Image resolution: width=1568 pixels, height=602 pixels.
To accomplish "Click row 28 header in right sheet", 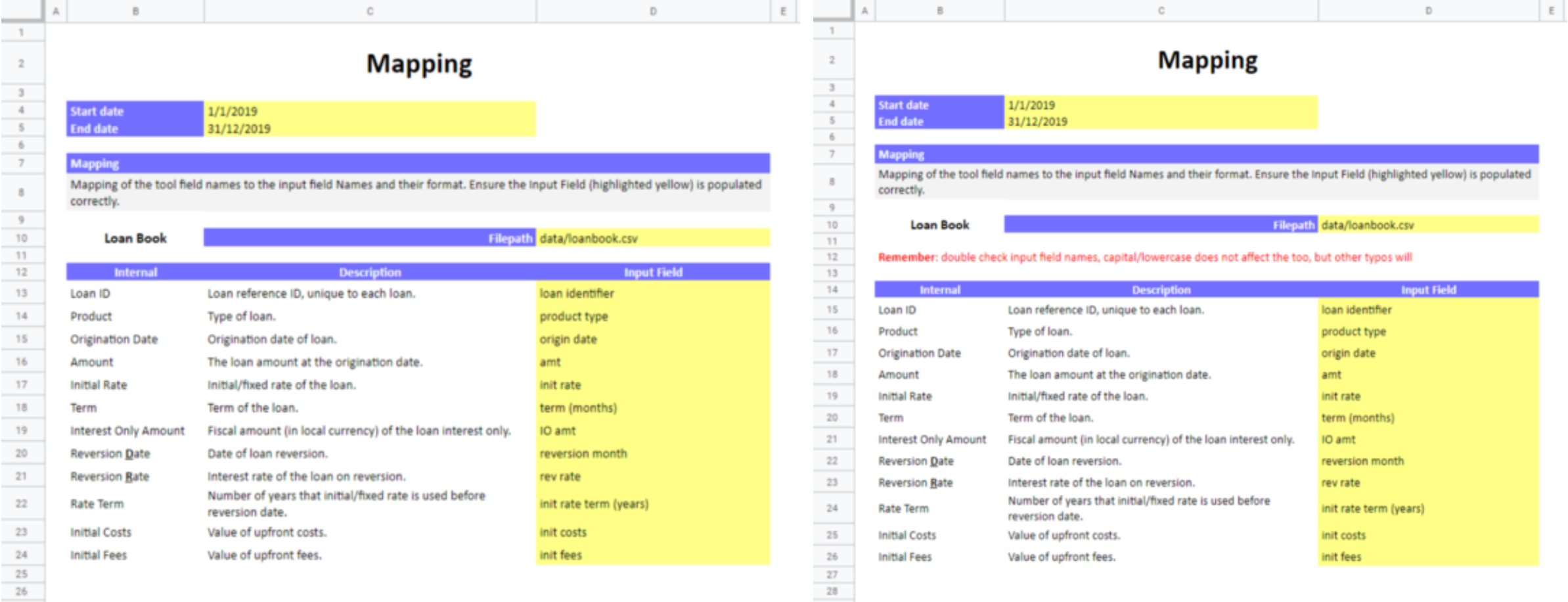I will 832,591.
